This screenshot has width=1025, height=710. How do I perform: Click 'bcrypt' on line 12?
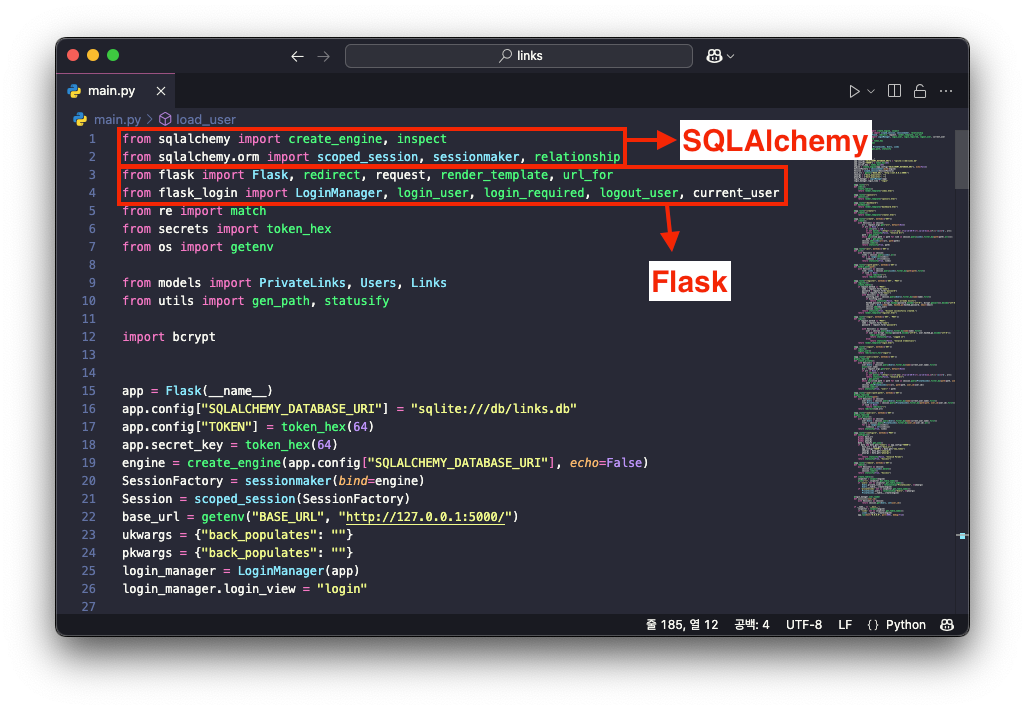[x=193, y=337]
